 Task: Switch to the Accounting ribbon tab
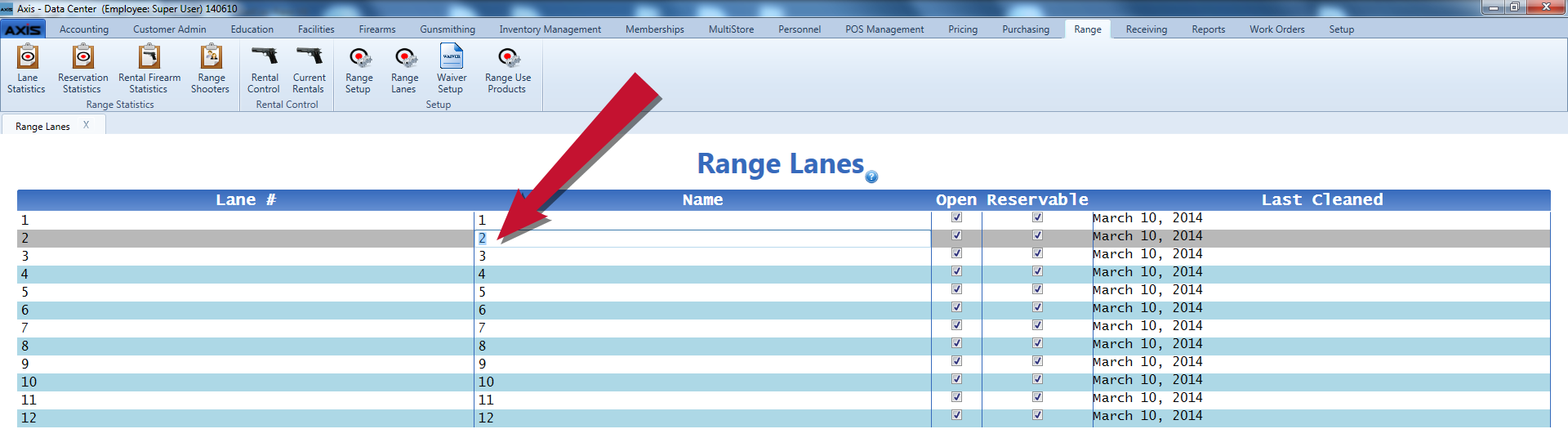click(x=84, y=29)
